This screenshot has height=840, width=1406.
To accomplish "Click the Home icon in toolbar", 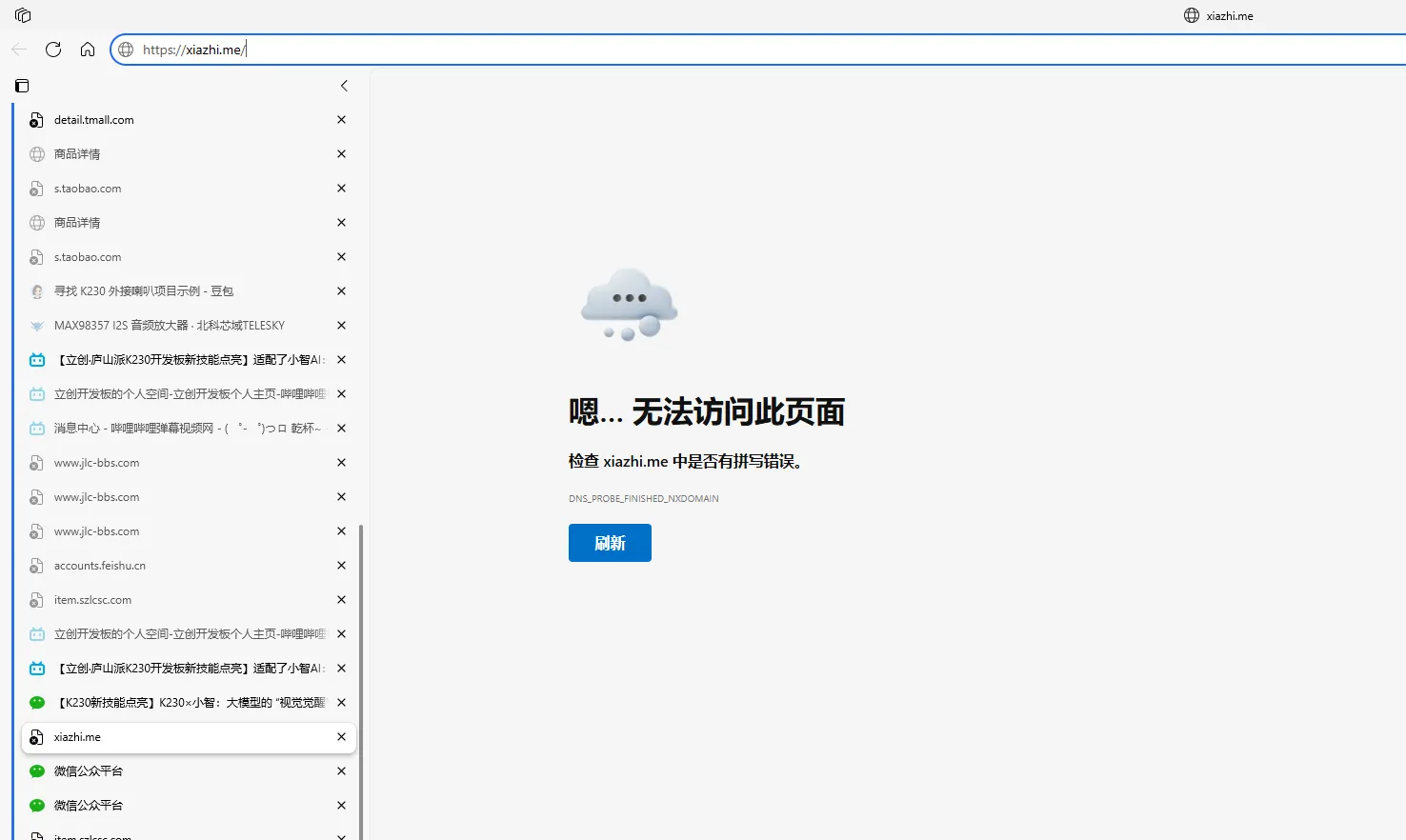I will [88, 49].
